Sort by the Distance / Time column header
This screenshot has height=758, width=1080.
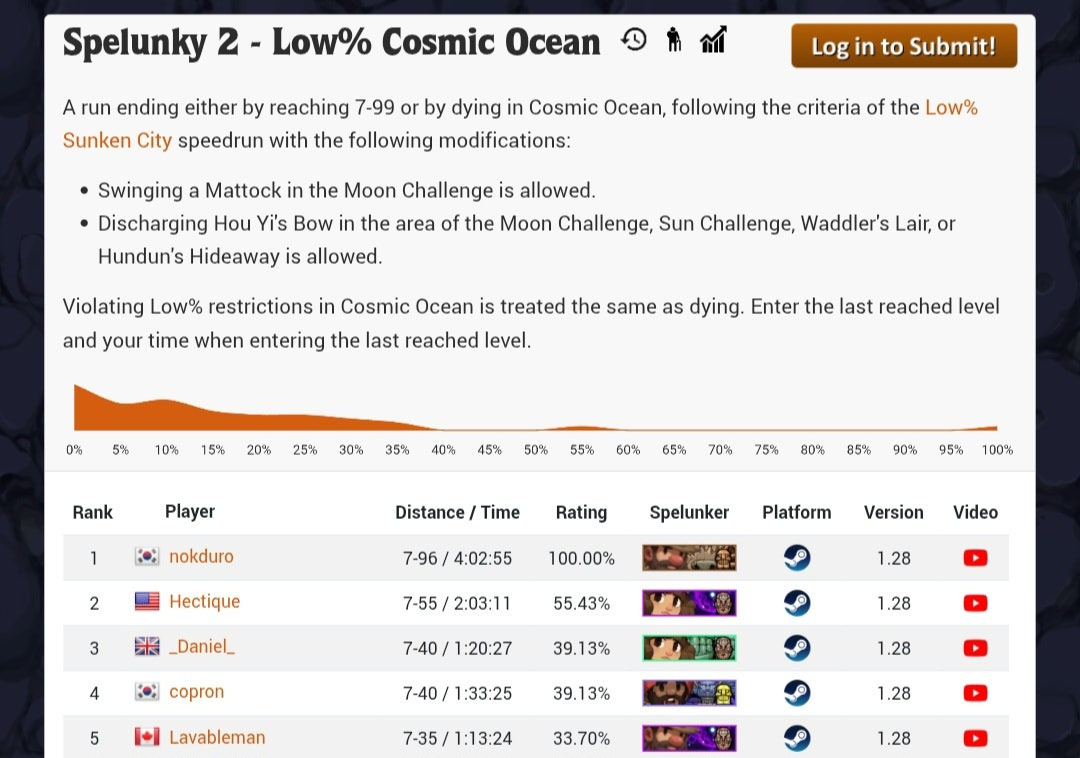[x=457, y=512]
